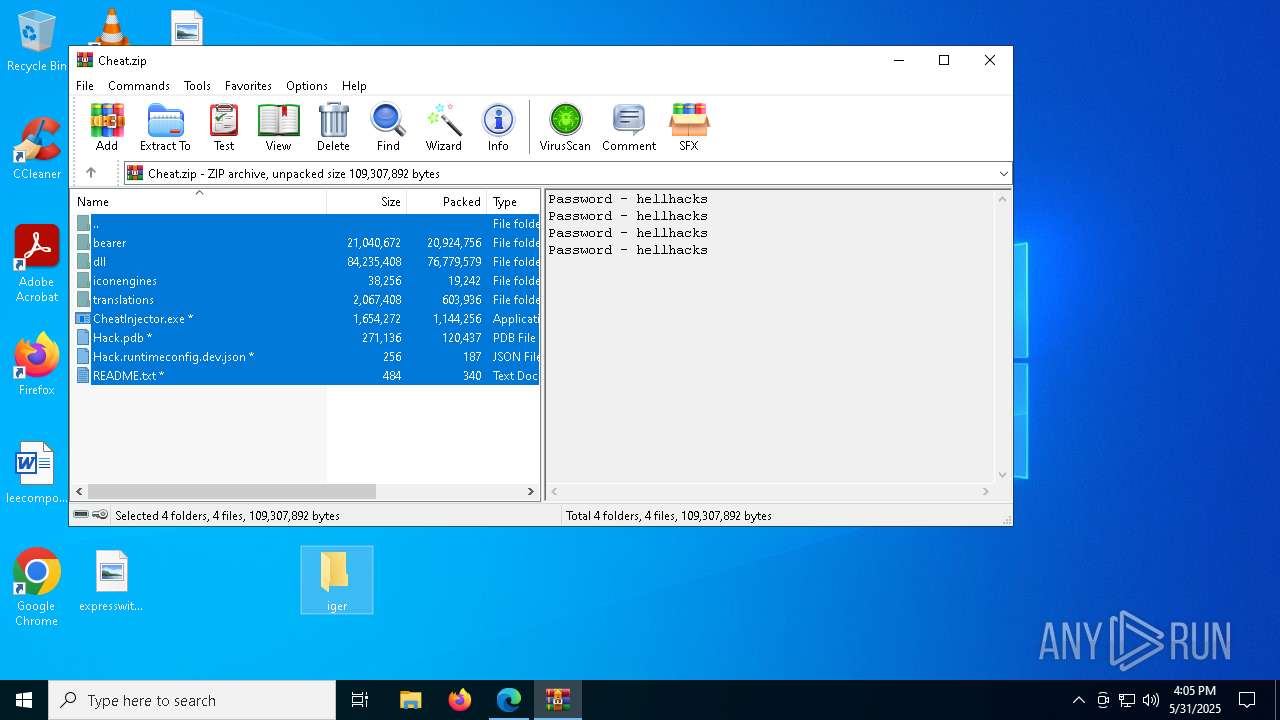This screenshot has height=720, width=1280.
Task: Select the bearer folder row
Action: [x=306, y=243]
